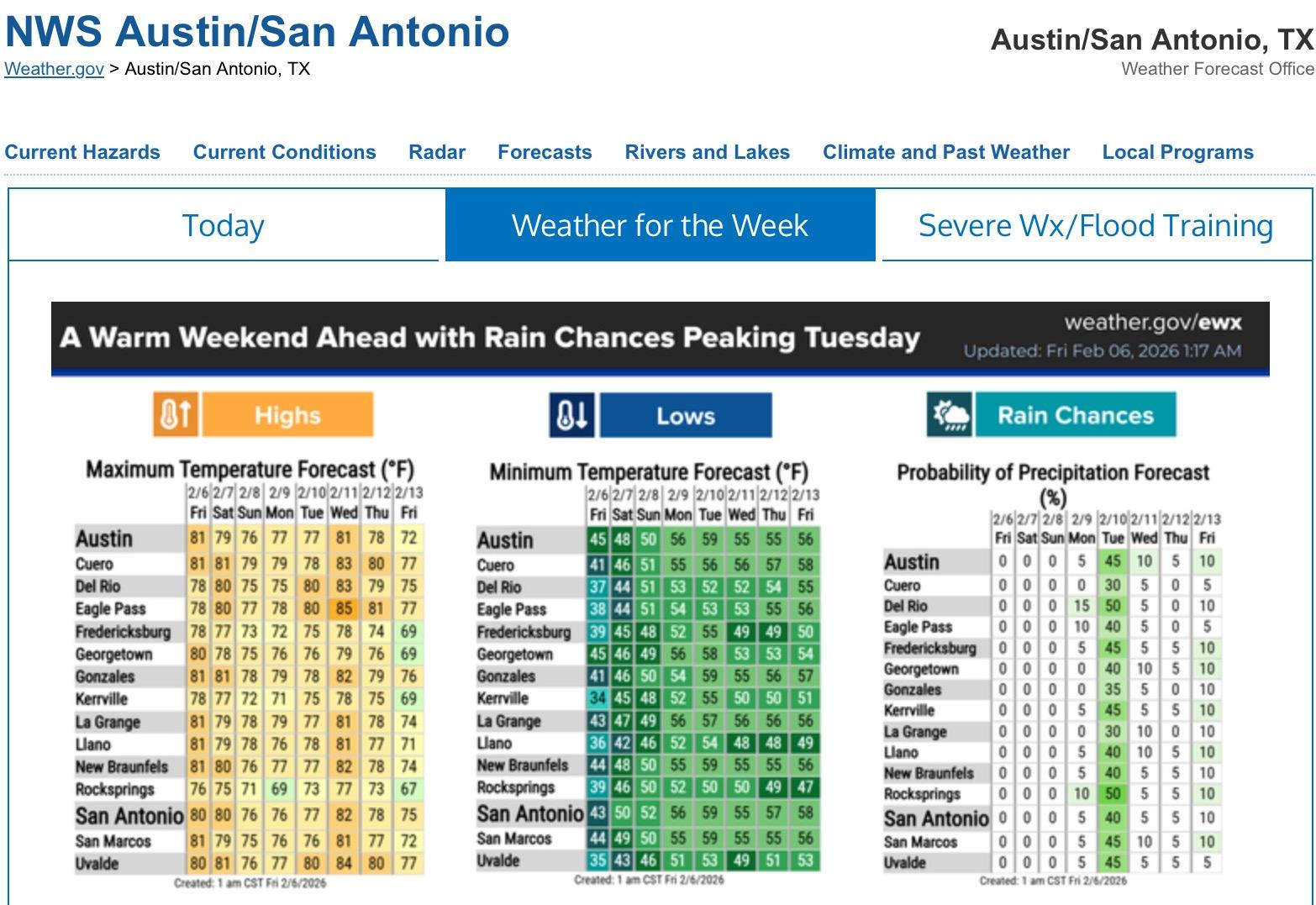Click the Probability of Precipitation table
Viewport: 1316px width, 905px height.
point(1052,689)
